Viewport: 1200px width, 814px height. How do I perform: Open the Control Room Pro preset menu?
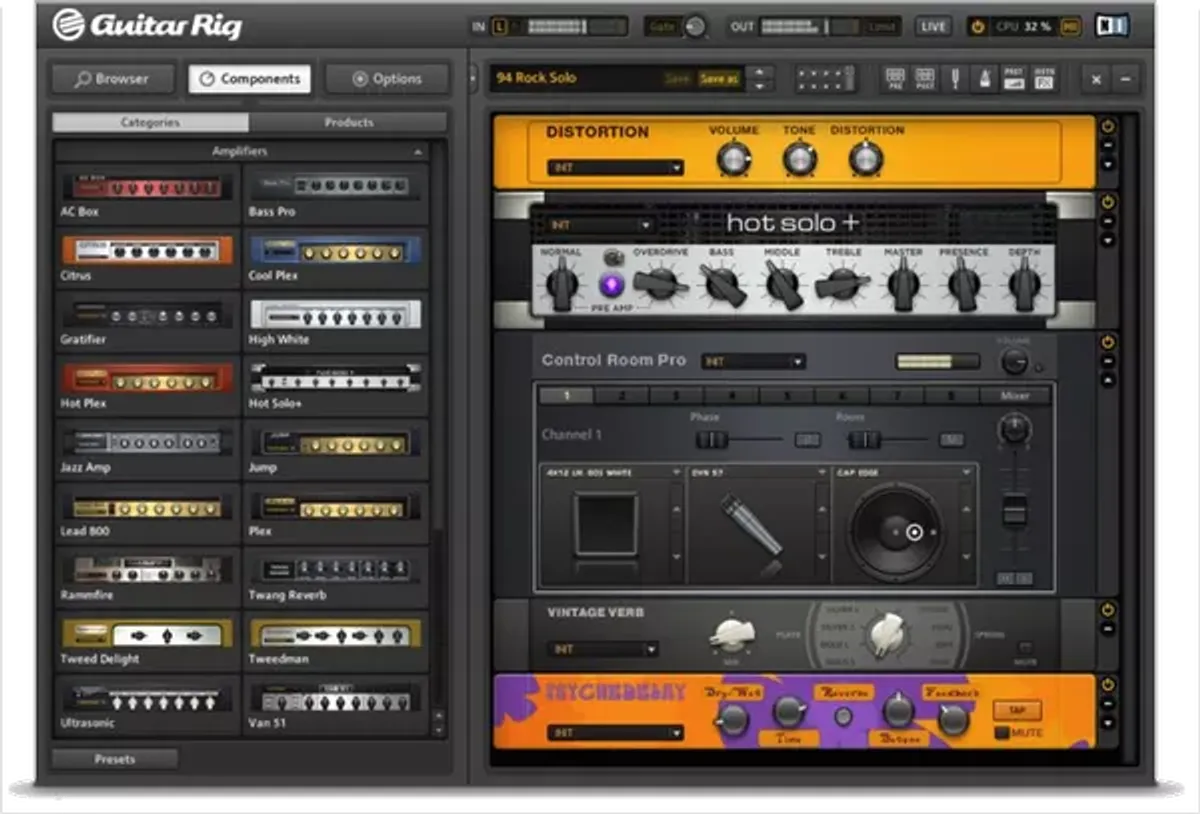[754, 361]
